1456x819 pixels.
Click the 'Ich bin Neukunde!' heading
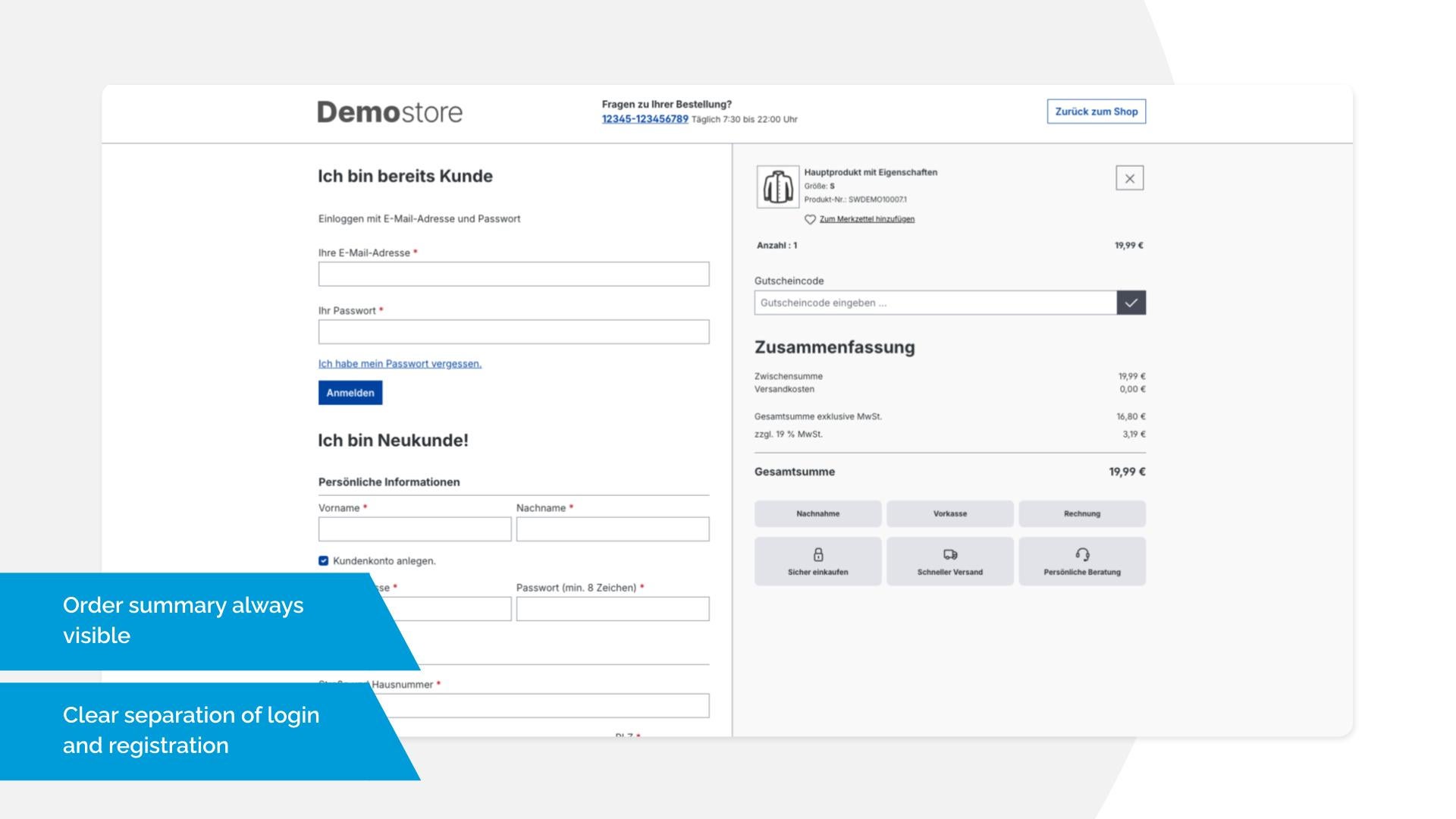click(x=394, y=441)
